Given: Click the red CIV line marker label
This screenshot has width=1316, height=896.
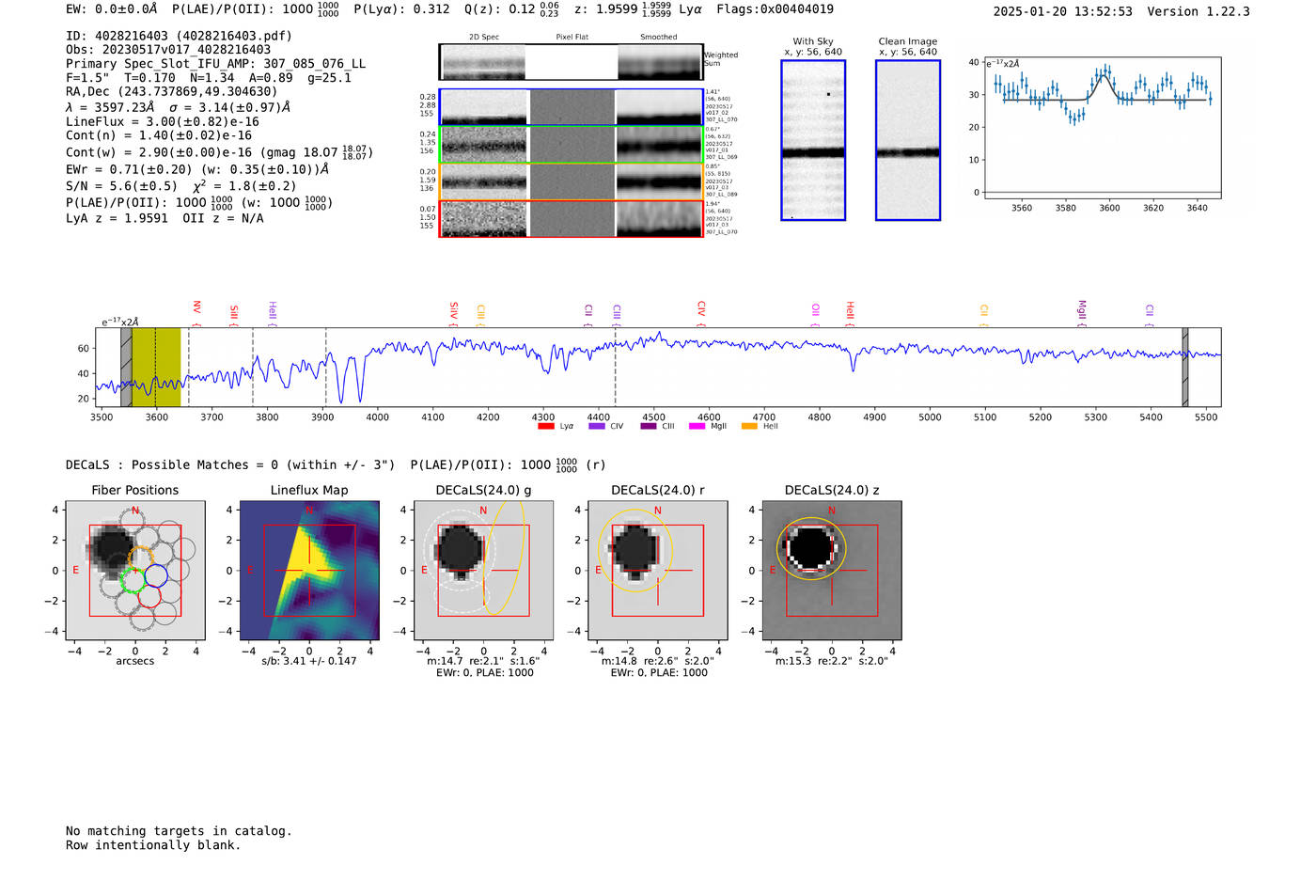Looking at the screenshot, I should pyautogui.click(x=701, y=308).
